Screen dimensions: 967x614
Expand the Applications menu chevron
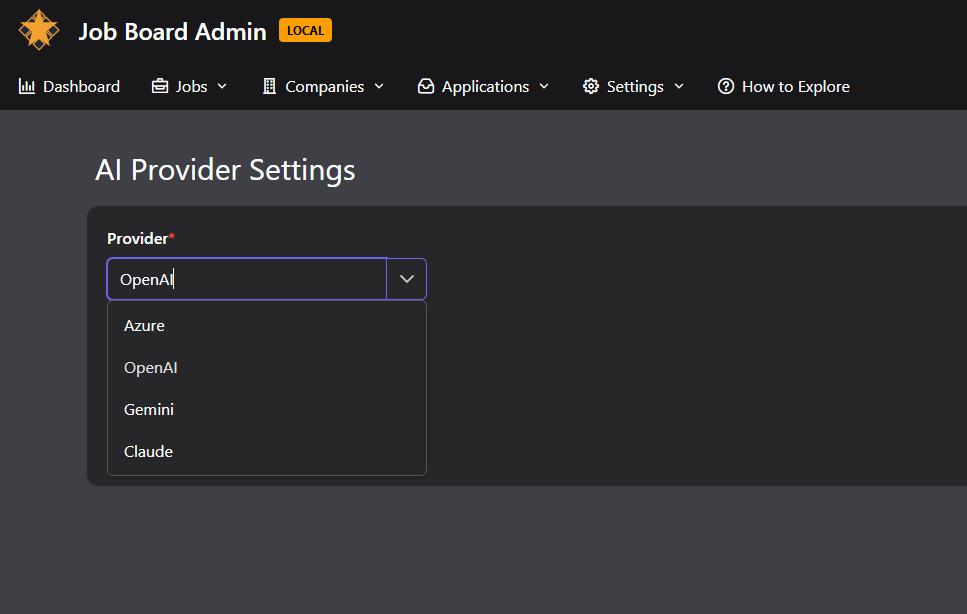click(544, 87)
